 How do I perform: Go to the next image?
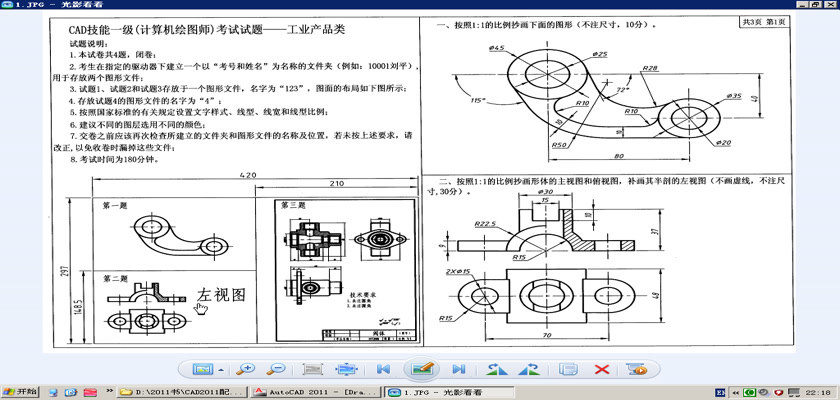pos(458,369)
